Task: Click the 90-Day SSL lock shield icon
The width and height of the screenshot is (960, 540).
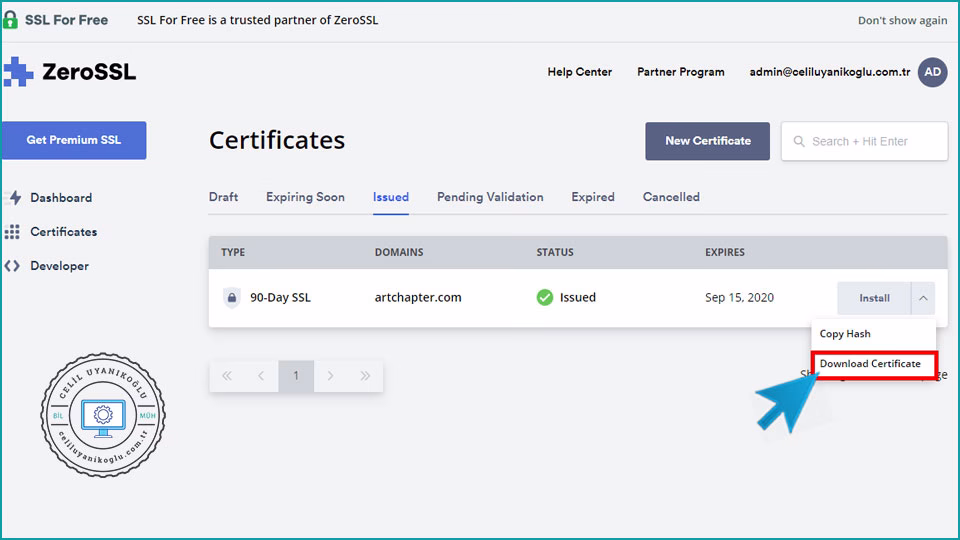Action: [x=232, y=297]
